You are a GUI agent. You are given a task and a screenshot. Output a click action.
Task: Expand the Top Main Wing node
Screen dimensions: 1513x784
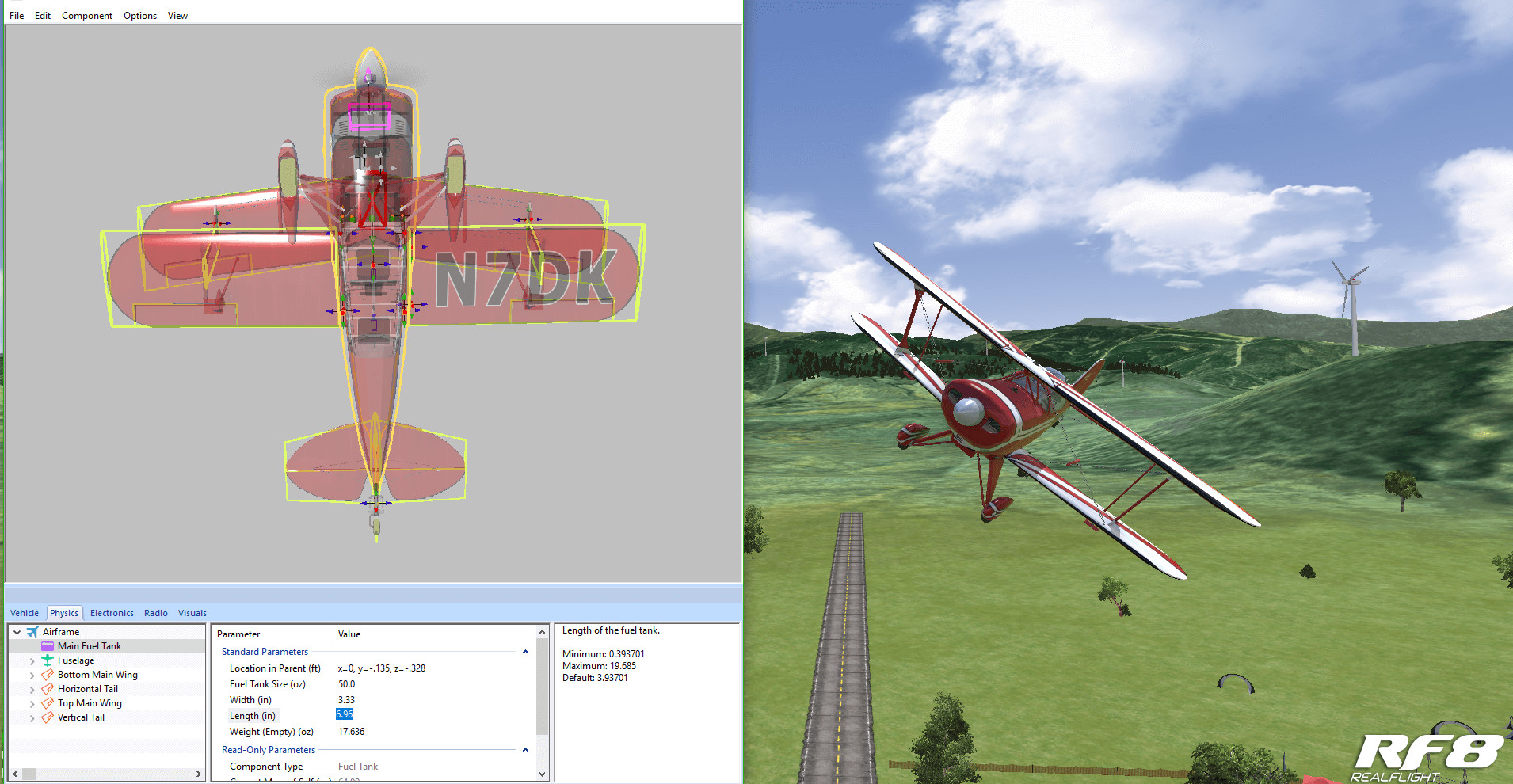tap(32, 702)
